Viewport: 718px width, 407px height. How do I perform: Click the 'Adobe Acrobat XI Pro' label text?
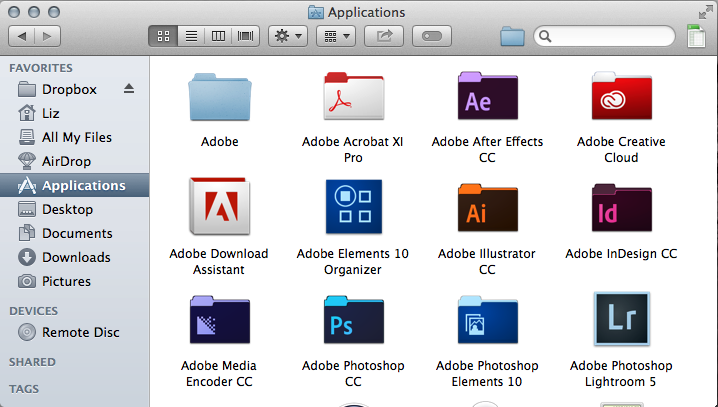pos(353,149)
